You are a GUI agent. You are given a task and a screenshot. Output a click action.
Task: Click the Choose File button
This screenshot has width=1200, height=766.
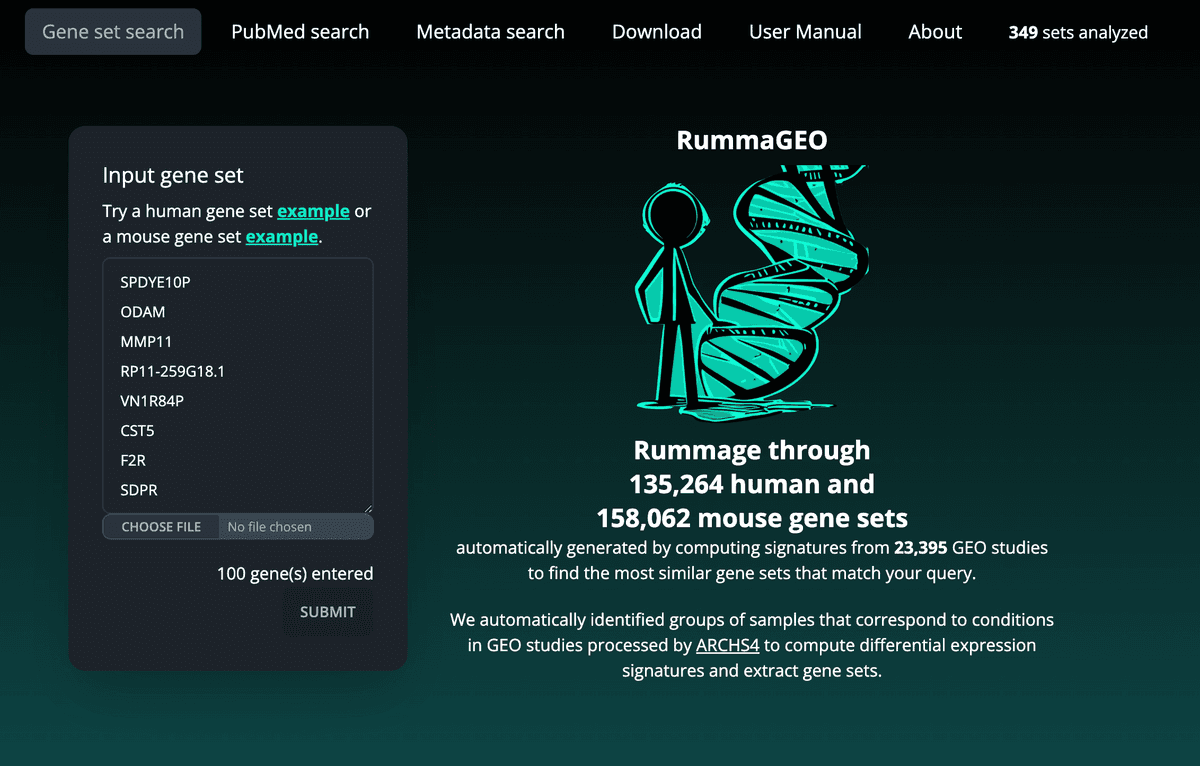tap(161, 527)
